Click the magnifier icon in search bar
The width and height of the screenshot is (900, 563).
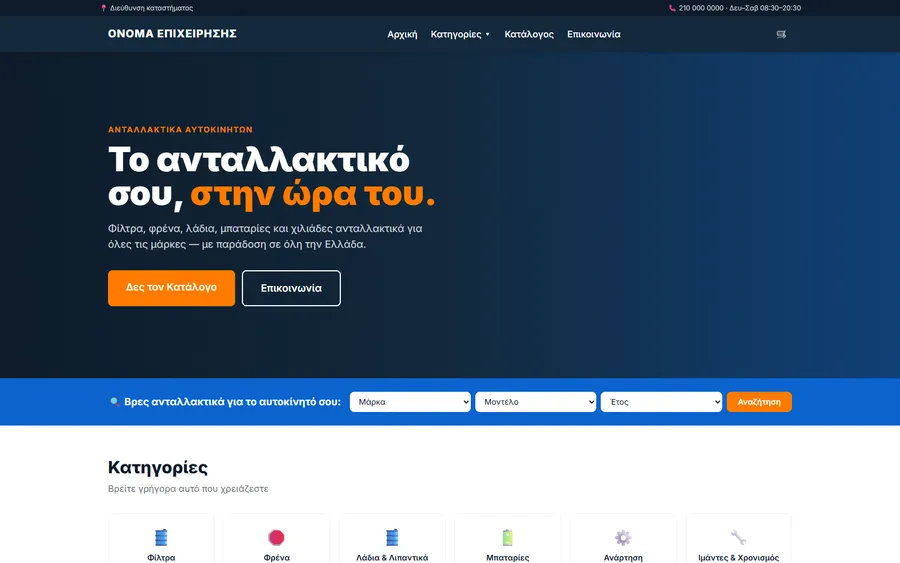point(114,402)
